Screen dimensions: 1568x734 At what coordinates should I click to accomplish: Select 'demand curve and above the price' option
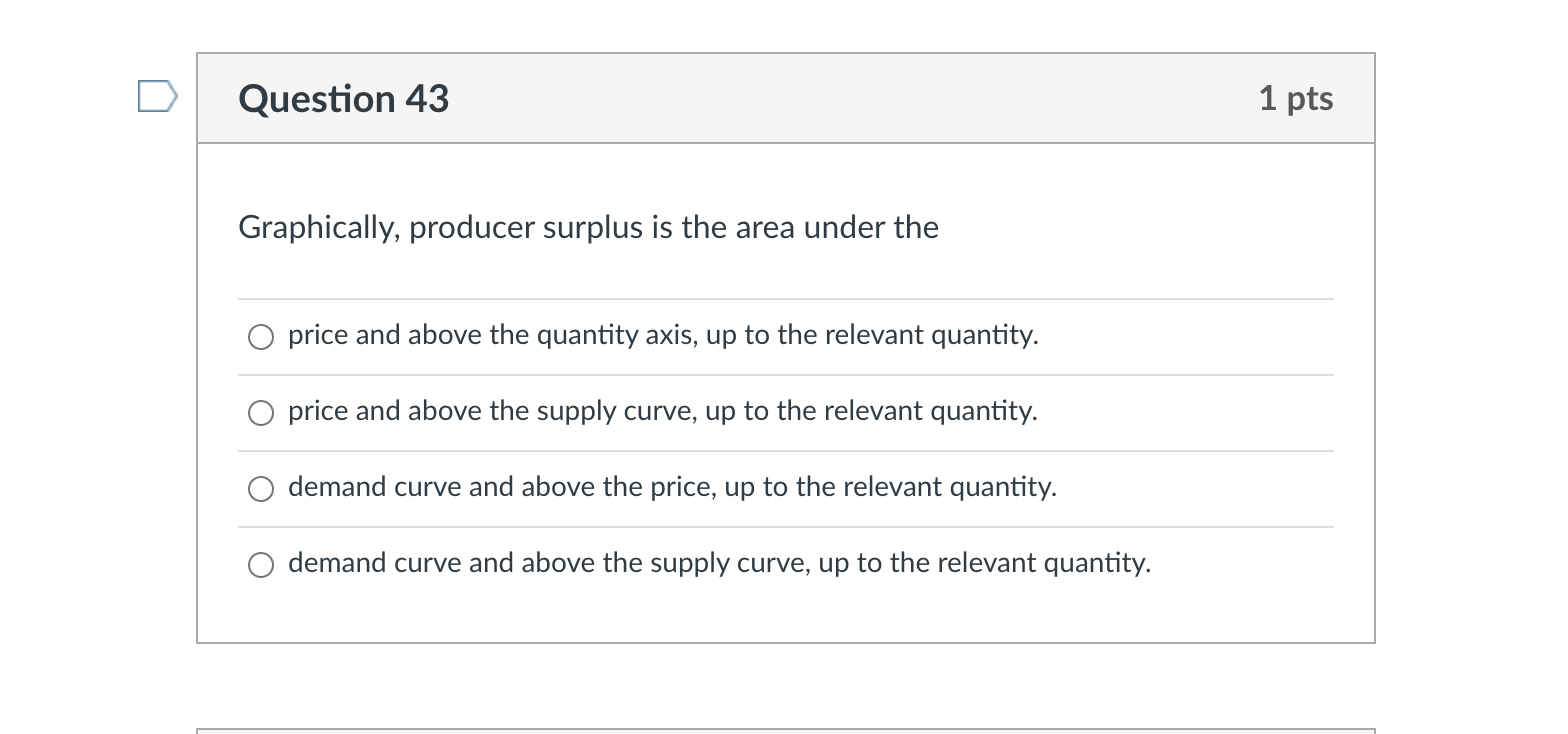coord(260,489)
